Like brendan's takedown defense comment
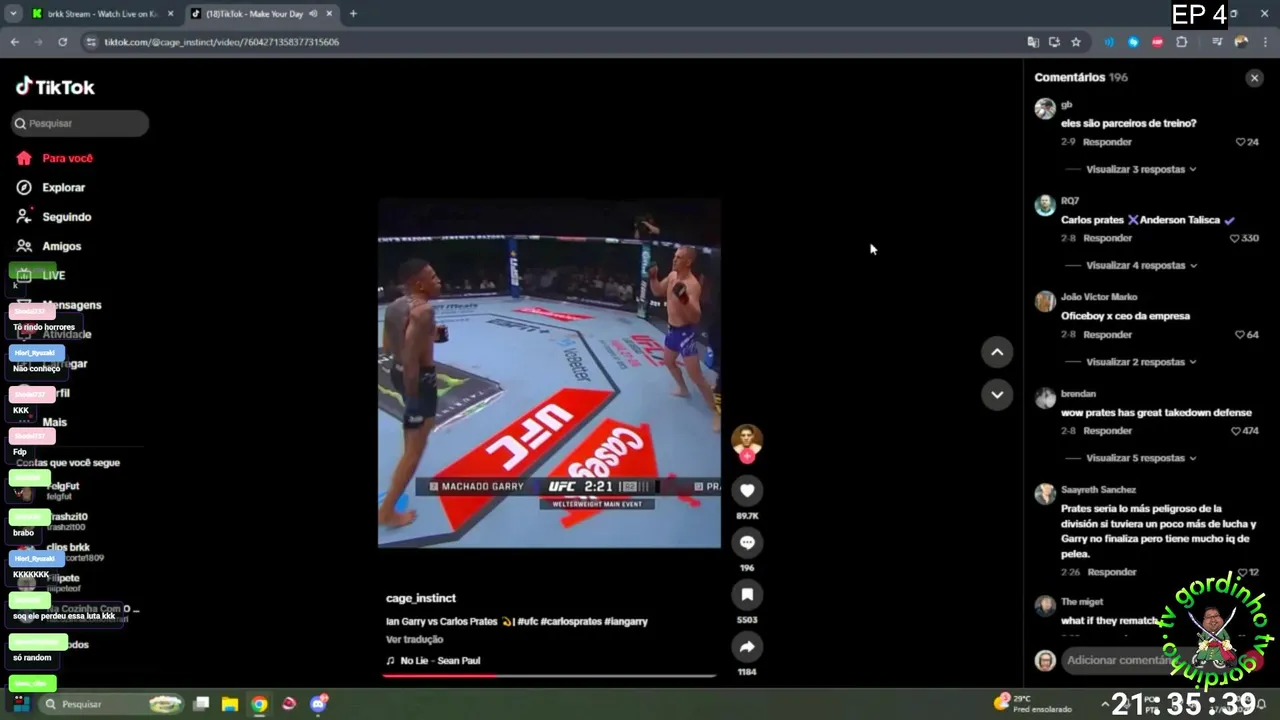The width and height of the screenshot is (1280, 720). coord(1234,431)
